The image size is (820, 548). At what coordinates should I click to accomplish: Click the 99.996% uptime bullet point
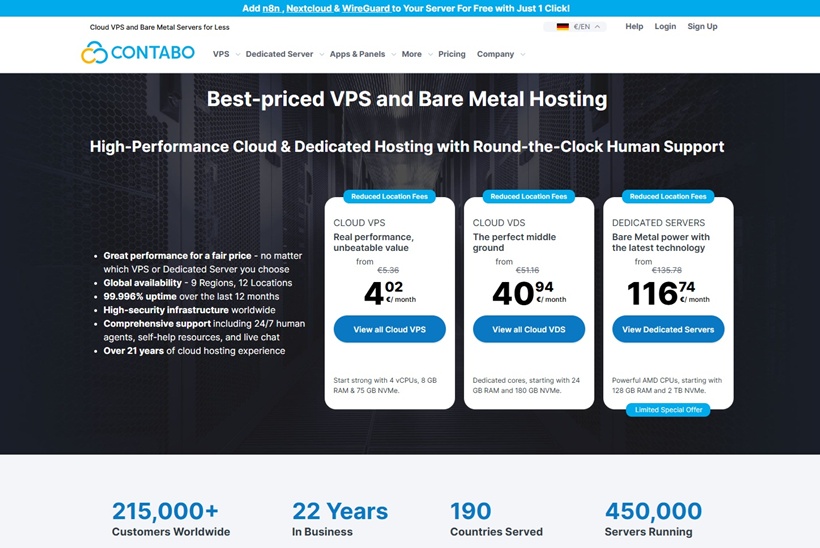191,296
